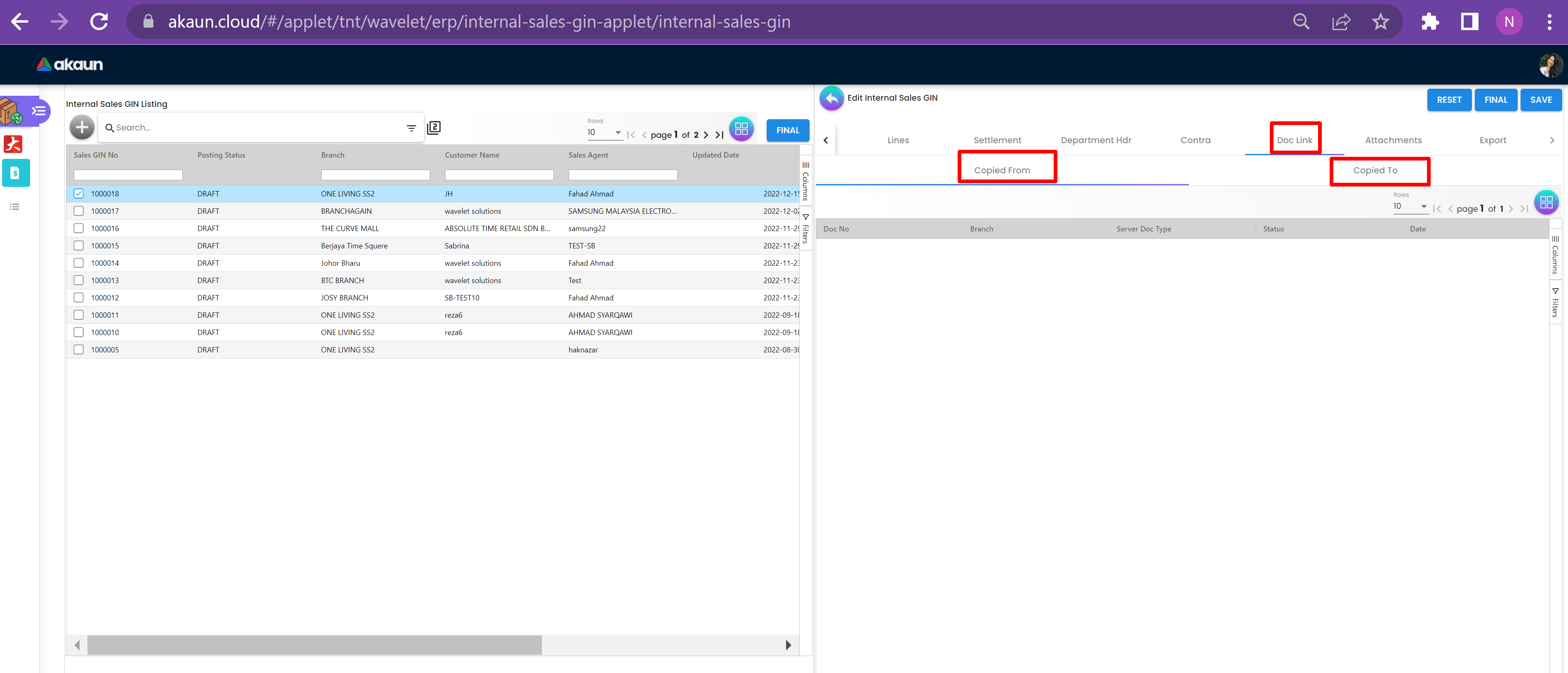1568x673 pixels.
Task: Open Rows dropdown in Doc Link panel
Action: pyautogui.click(x=1410, y=206)
